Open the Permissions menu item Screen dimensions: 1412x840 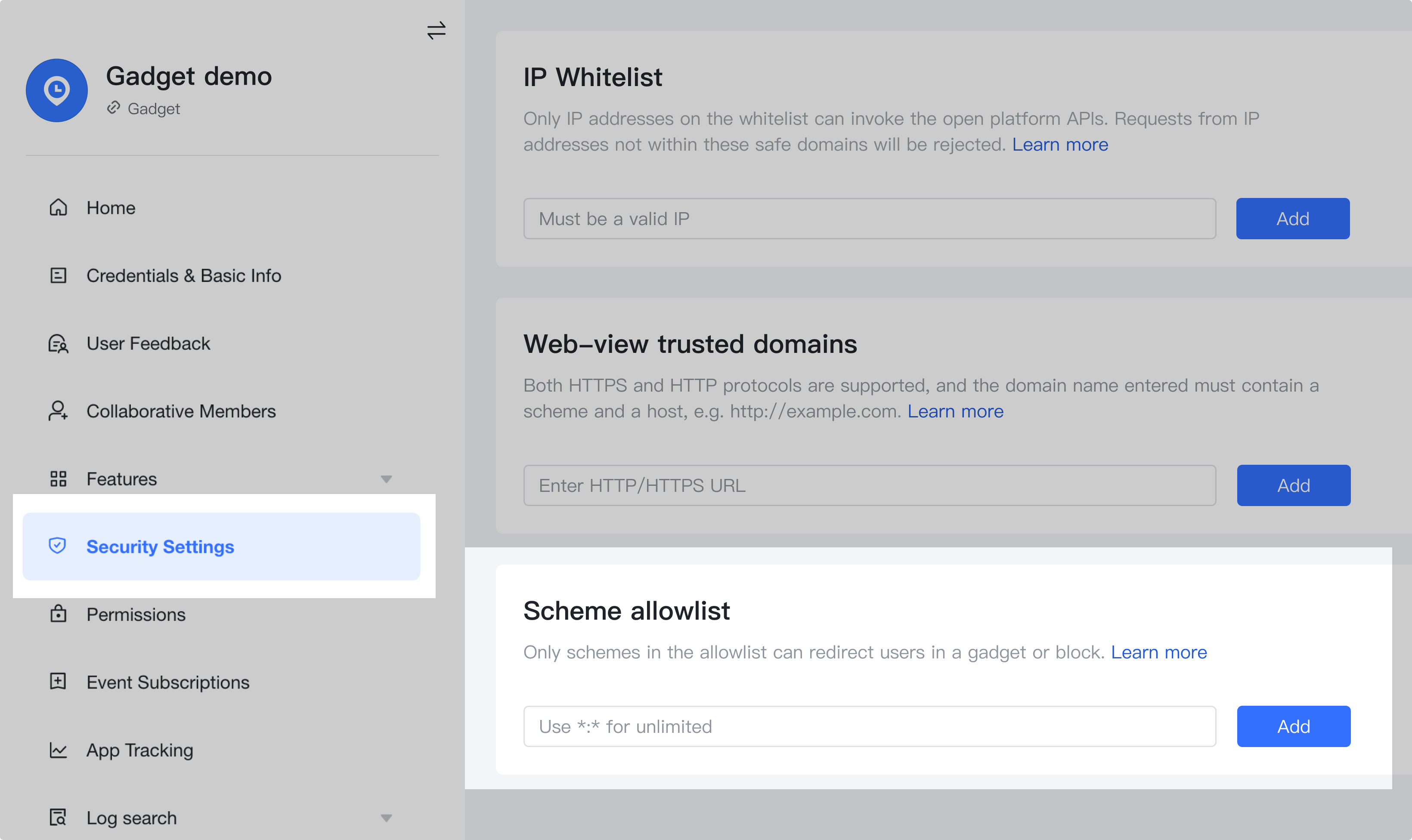click(136, 615)
